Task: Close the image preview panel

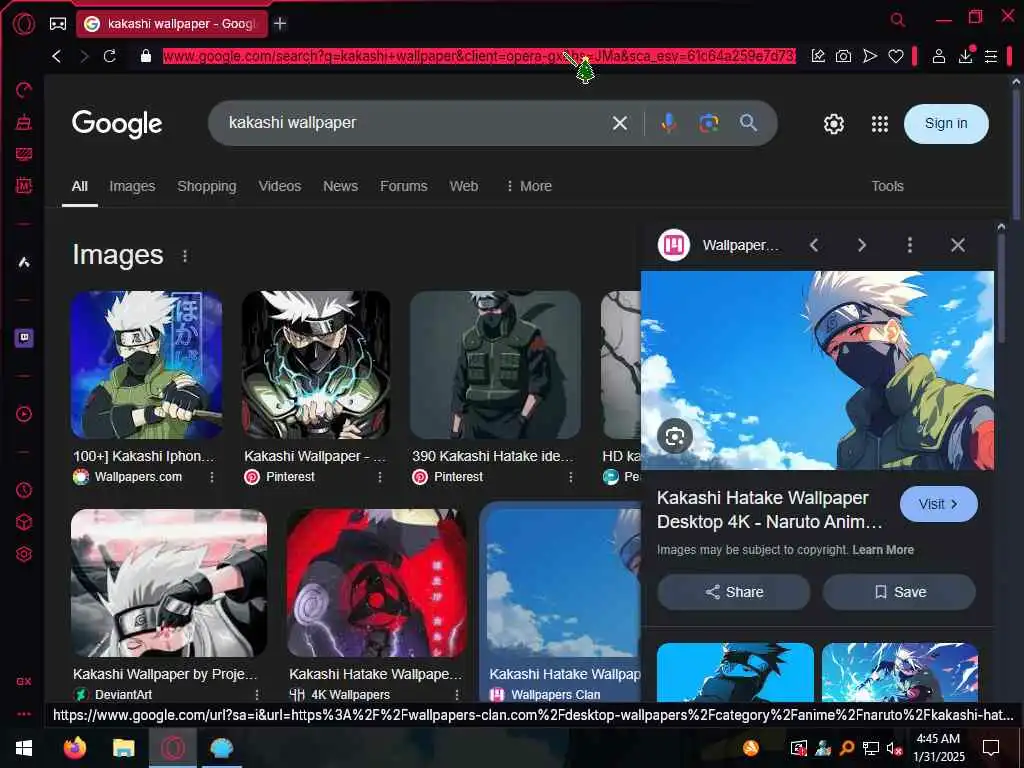Action: pyautogui.click(x=957, y=245)
